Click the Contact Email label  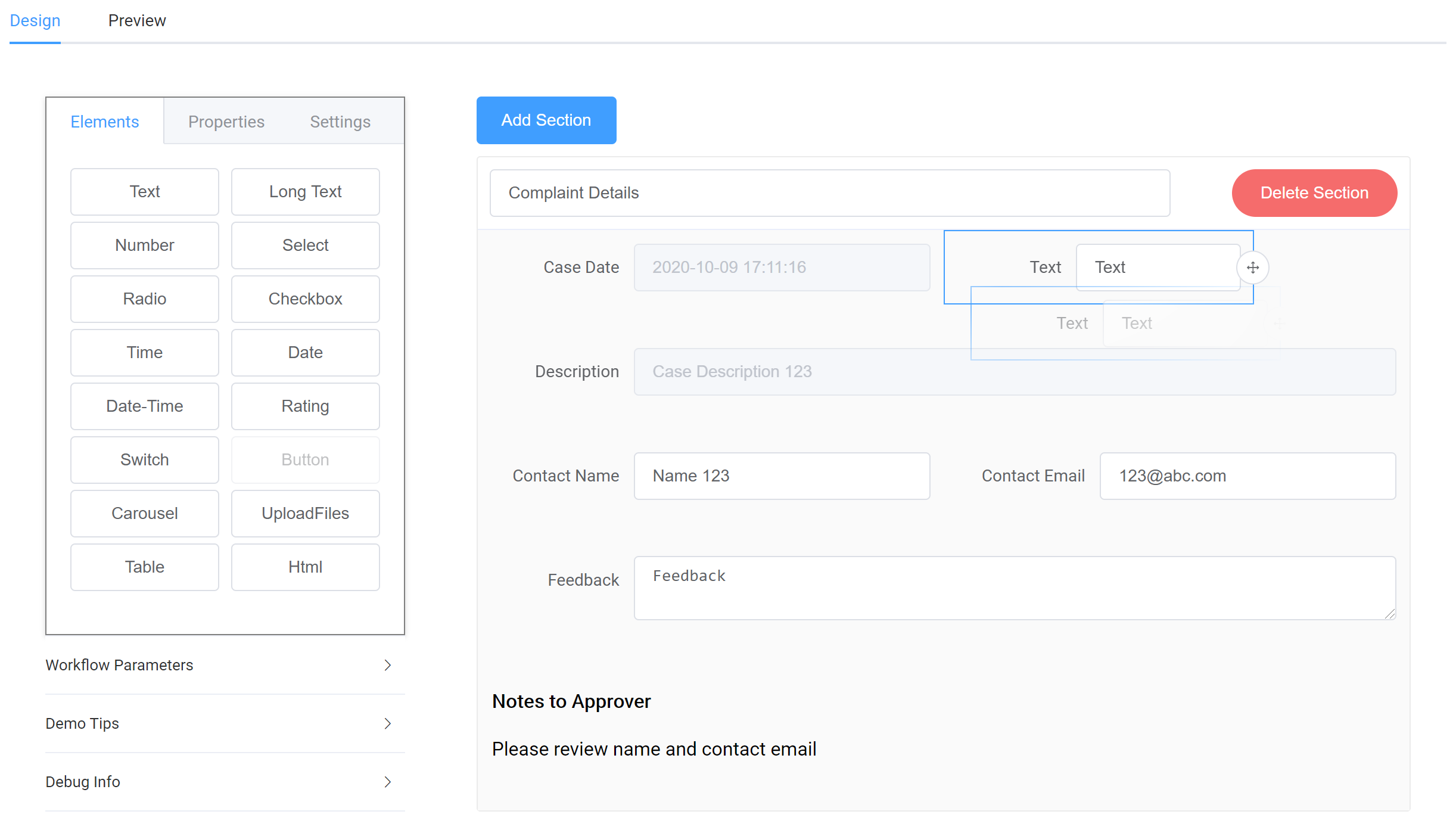point(1033,476)
